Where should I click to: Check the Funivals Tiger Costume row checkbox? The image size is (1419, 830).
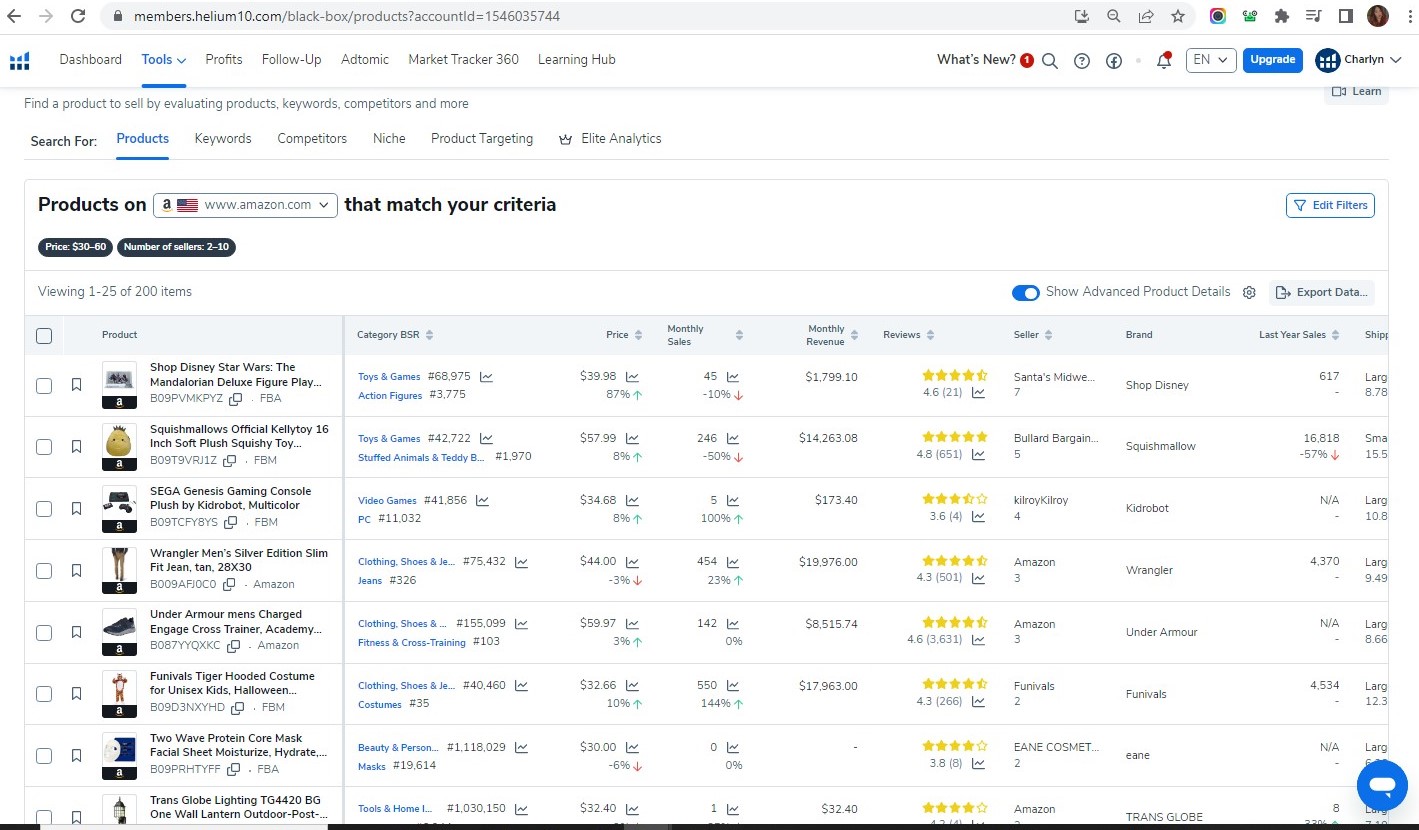click(x=44, y=694)
